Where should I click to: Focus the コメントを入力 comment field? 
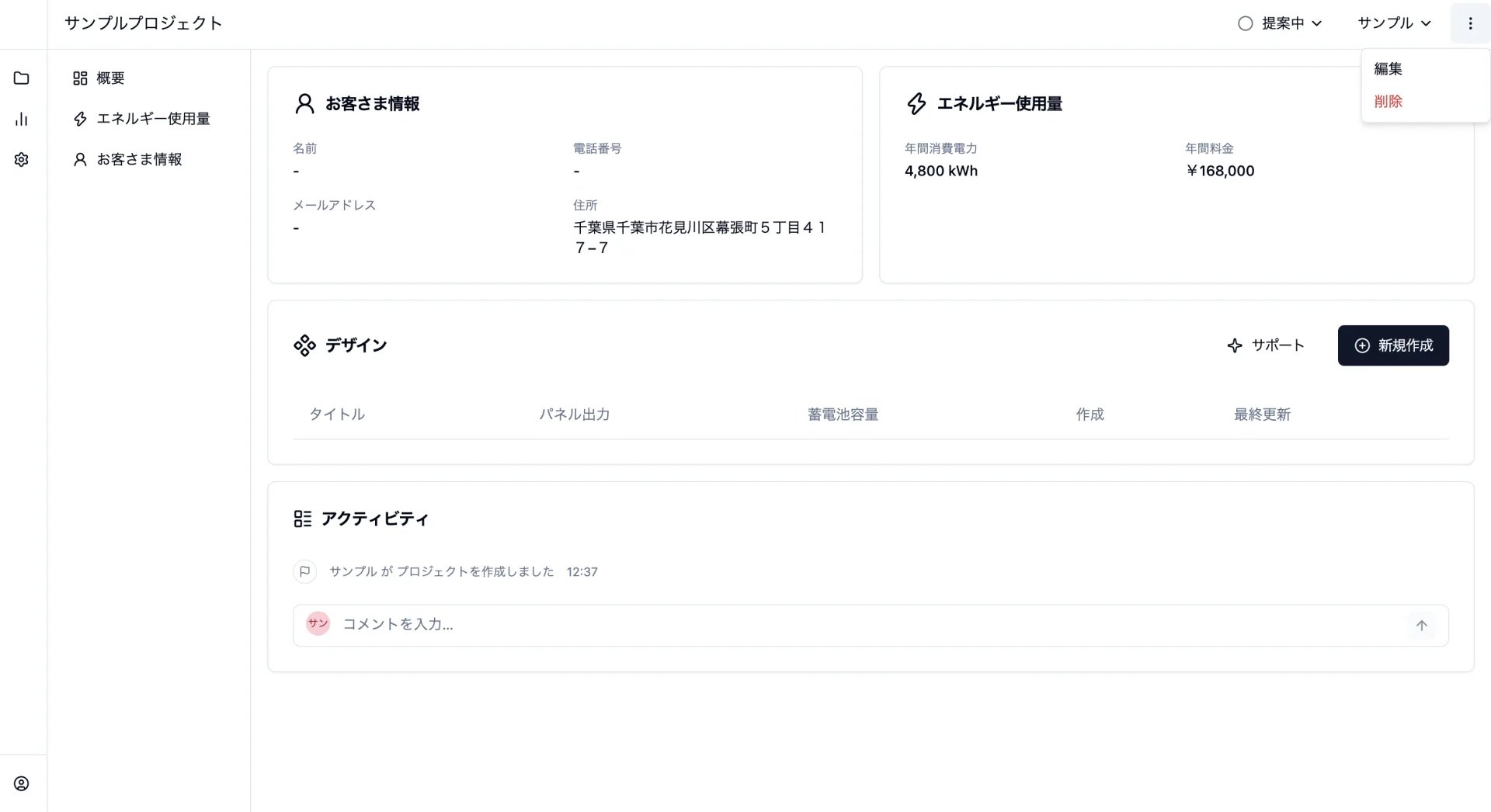pyautogui.click(x=870, y=625)
